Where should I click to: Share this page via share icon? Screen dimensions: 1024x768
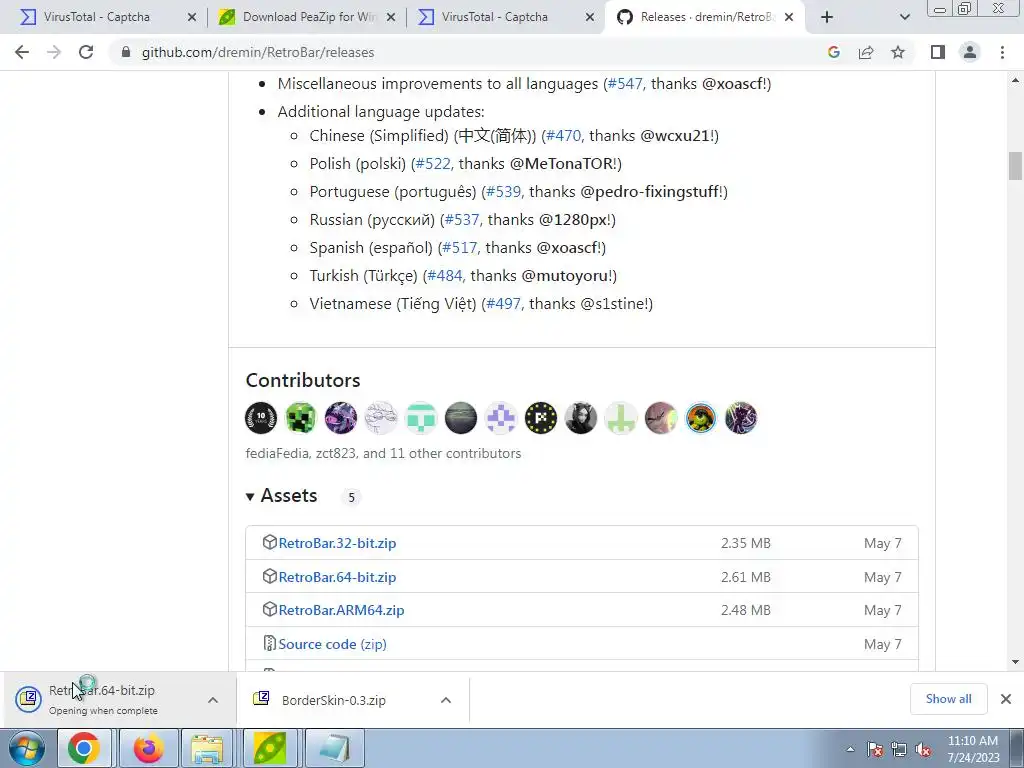click(x=866, y=52)
